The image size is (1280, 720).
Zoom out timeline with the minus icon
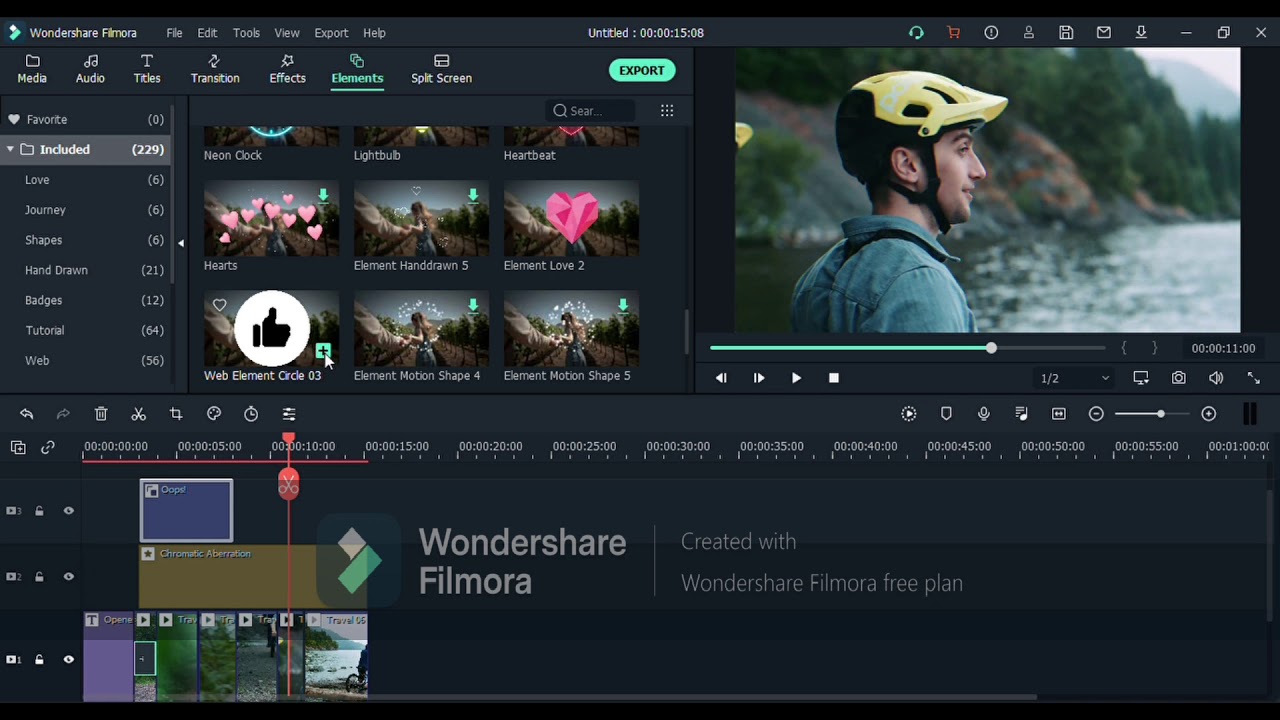pos(1096,414)
